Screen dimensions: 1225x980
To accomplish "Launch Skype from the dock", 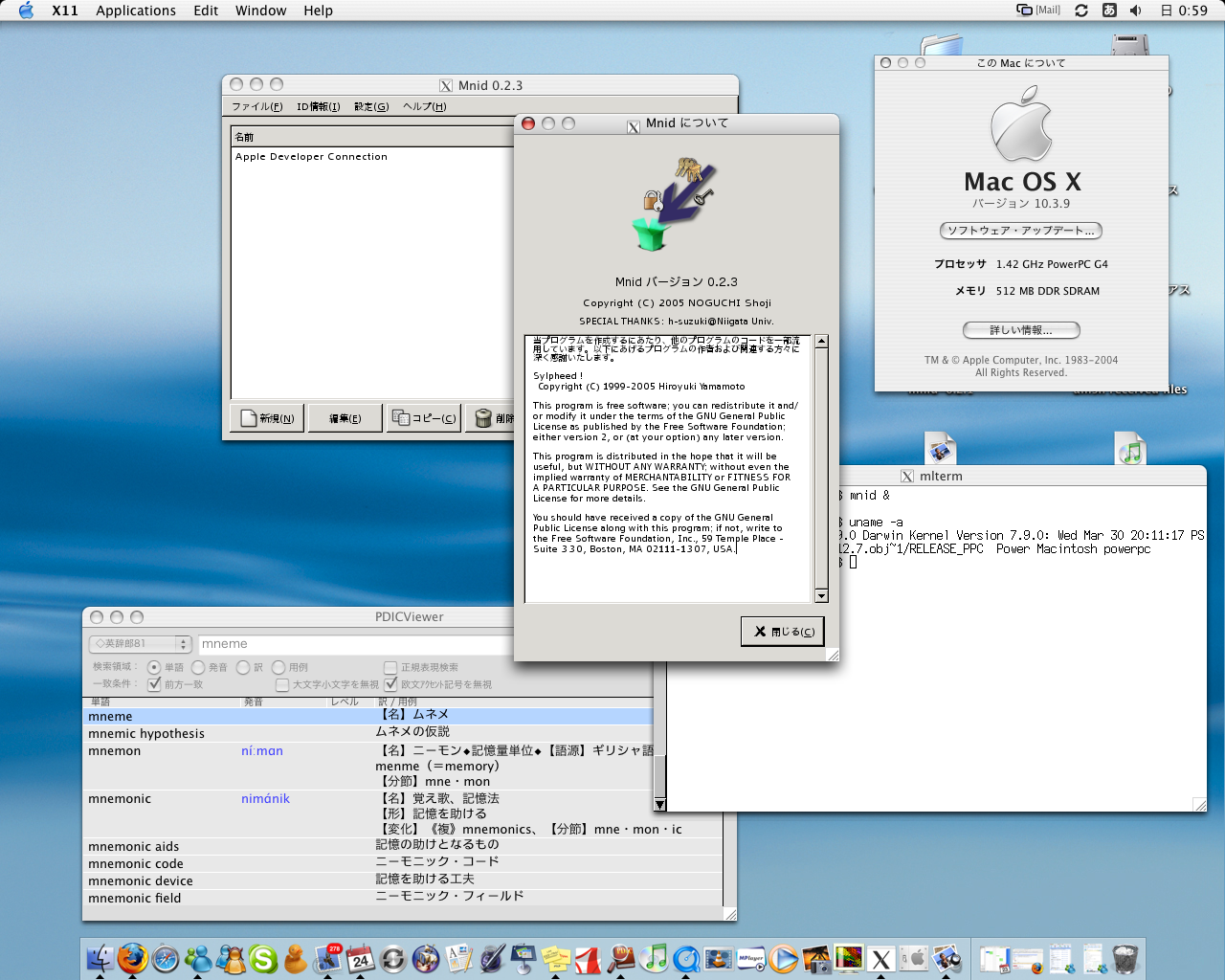I will (x=263, y=957).
